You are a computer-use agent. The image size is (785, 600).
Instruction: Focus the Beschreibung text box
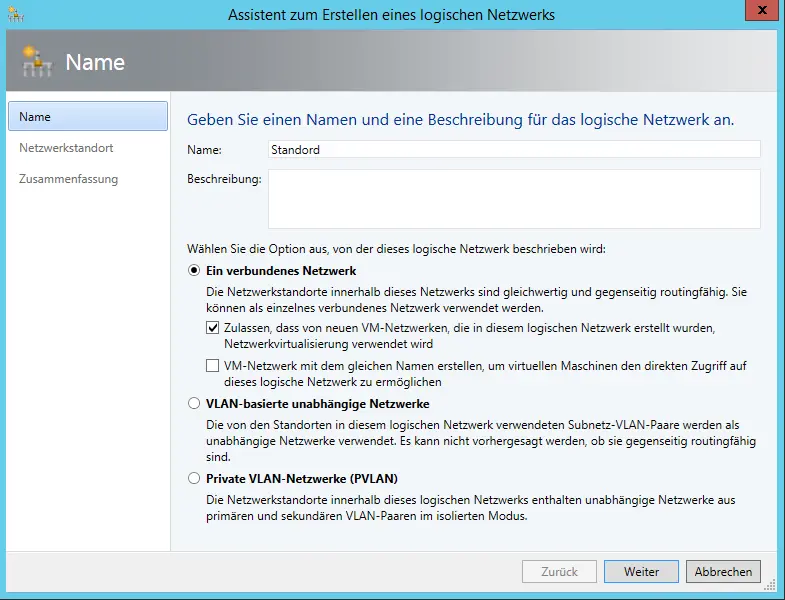point(514,198)
